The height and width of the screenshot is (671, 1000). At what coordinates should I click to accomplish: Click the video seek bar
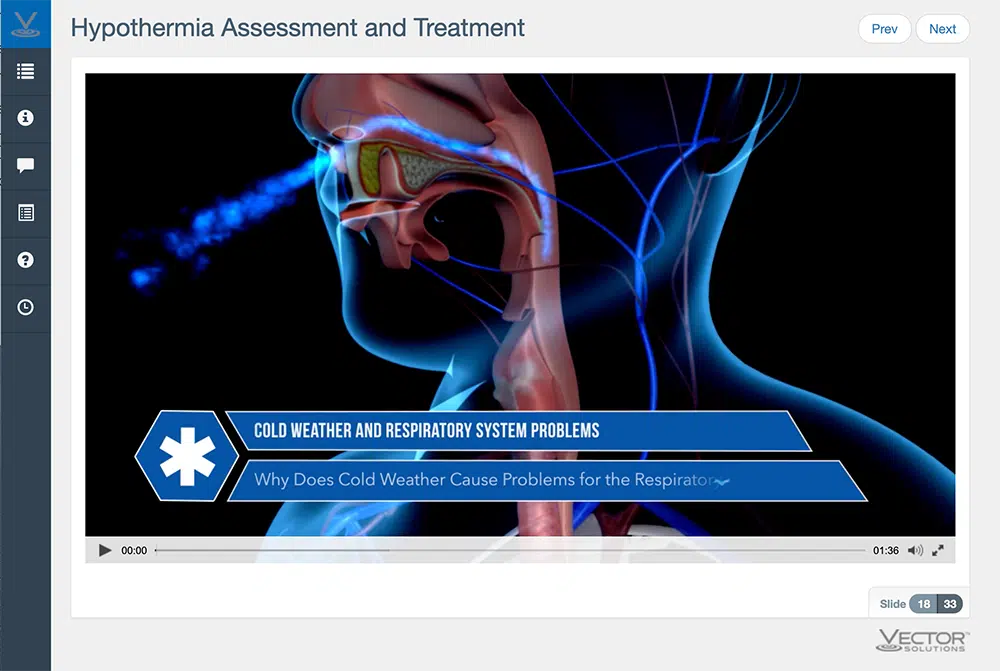coord(510,550)
